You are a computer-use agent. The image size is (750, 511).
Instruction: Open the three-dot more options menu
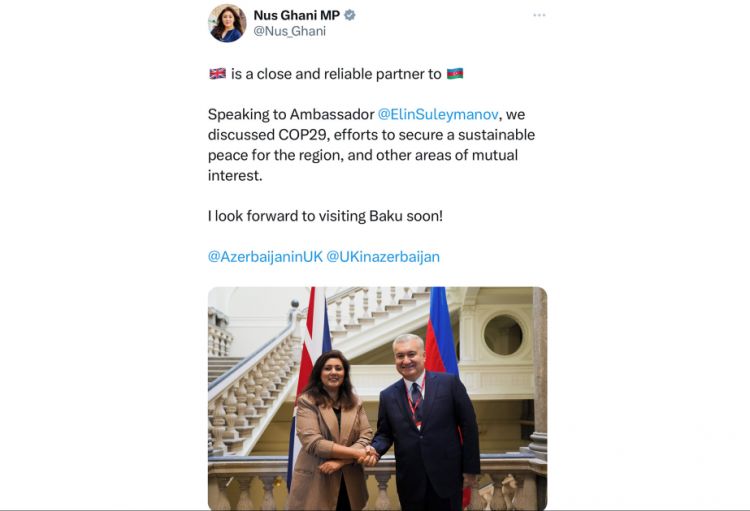click(x=539, y=15)
